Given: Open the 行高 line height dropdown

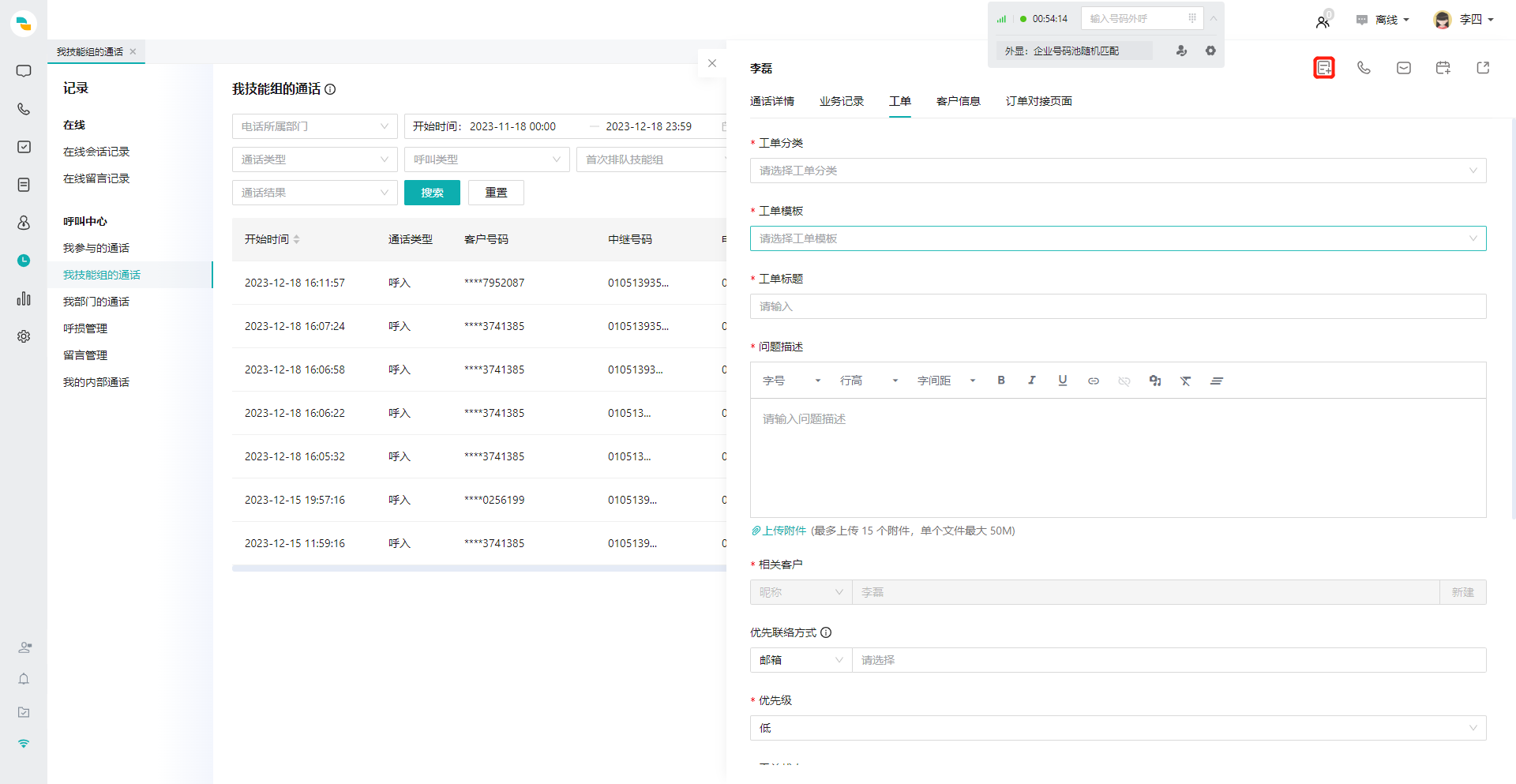Looking at the screenshot, I should pyautogui.click(x=869, y=381).
